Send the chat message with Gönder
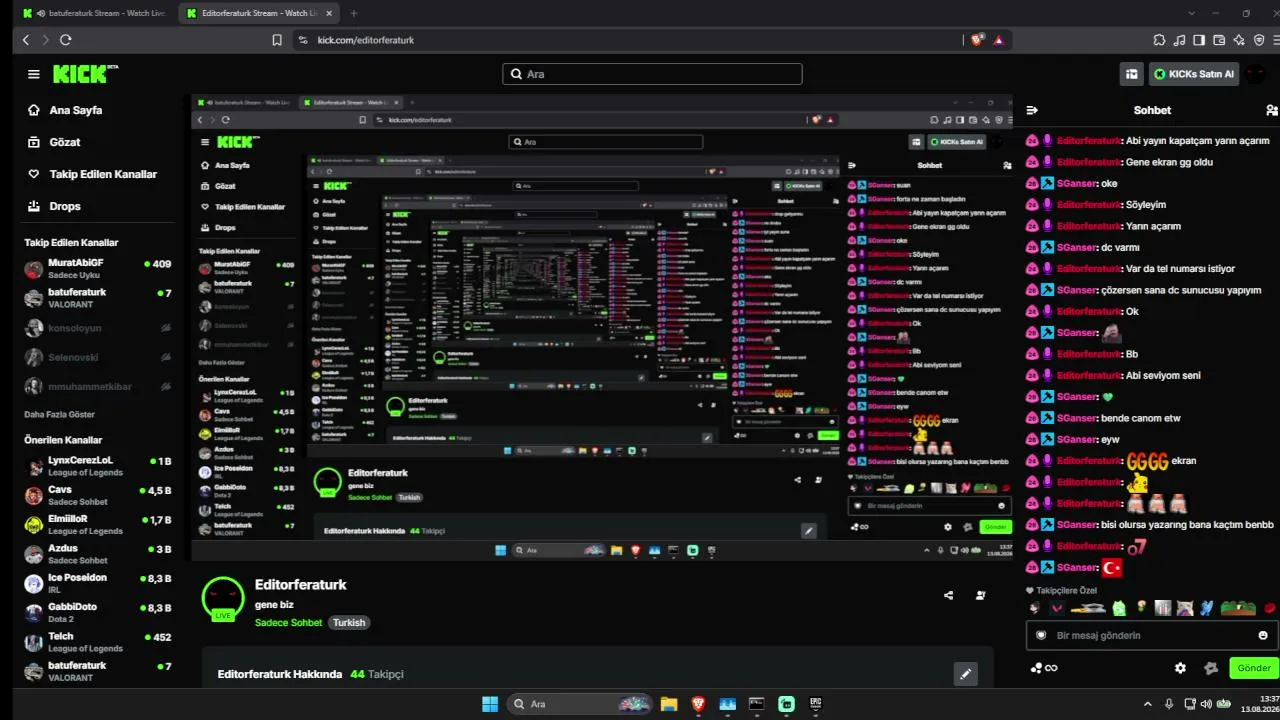Screen dimensions: 1280x720 (1254, 668)
